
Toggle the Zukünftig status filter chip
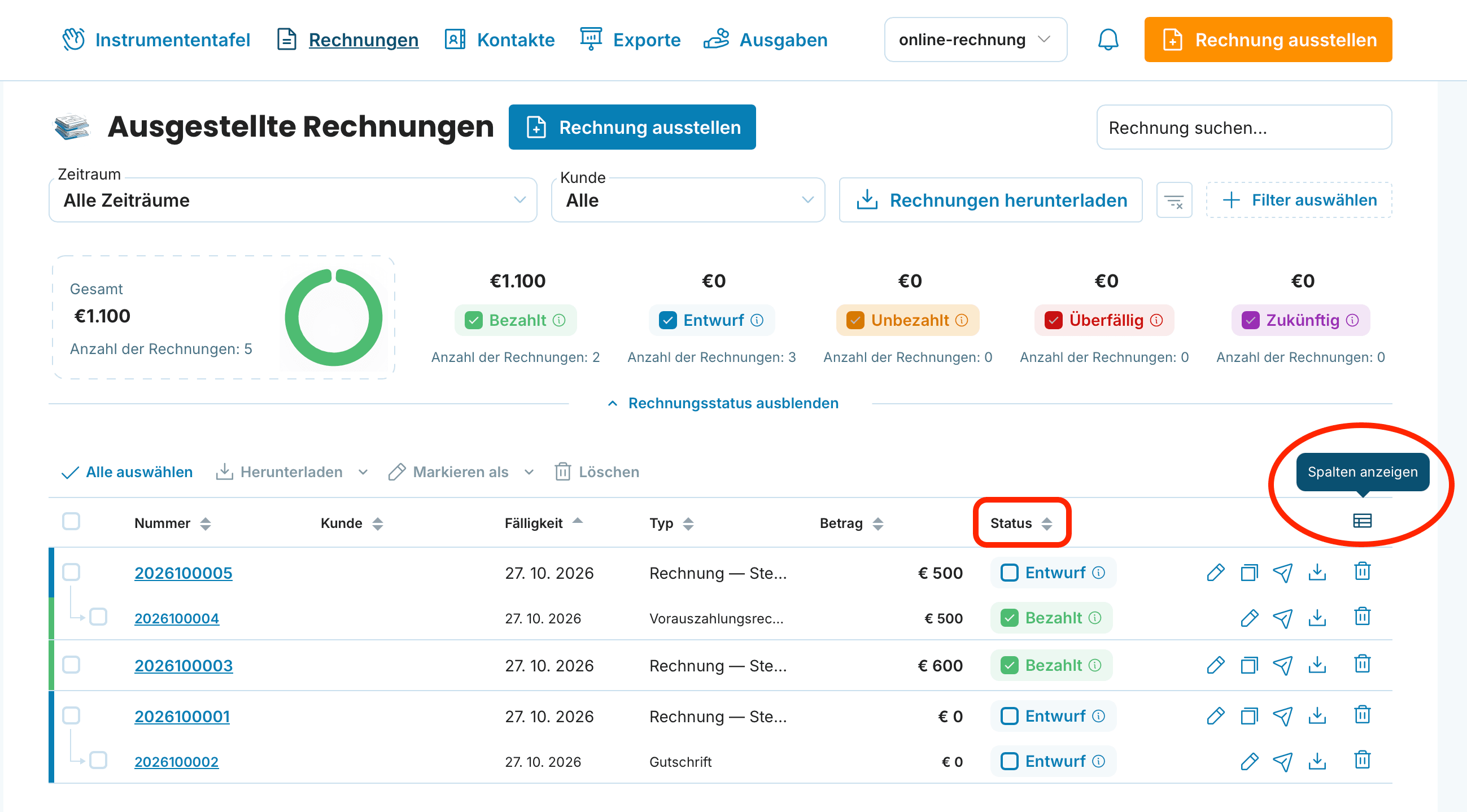point(1301,320)
